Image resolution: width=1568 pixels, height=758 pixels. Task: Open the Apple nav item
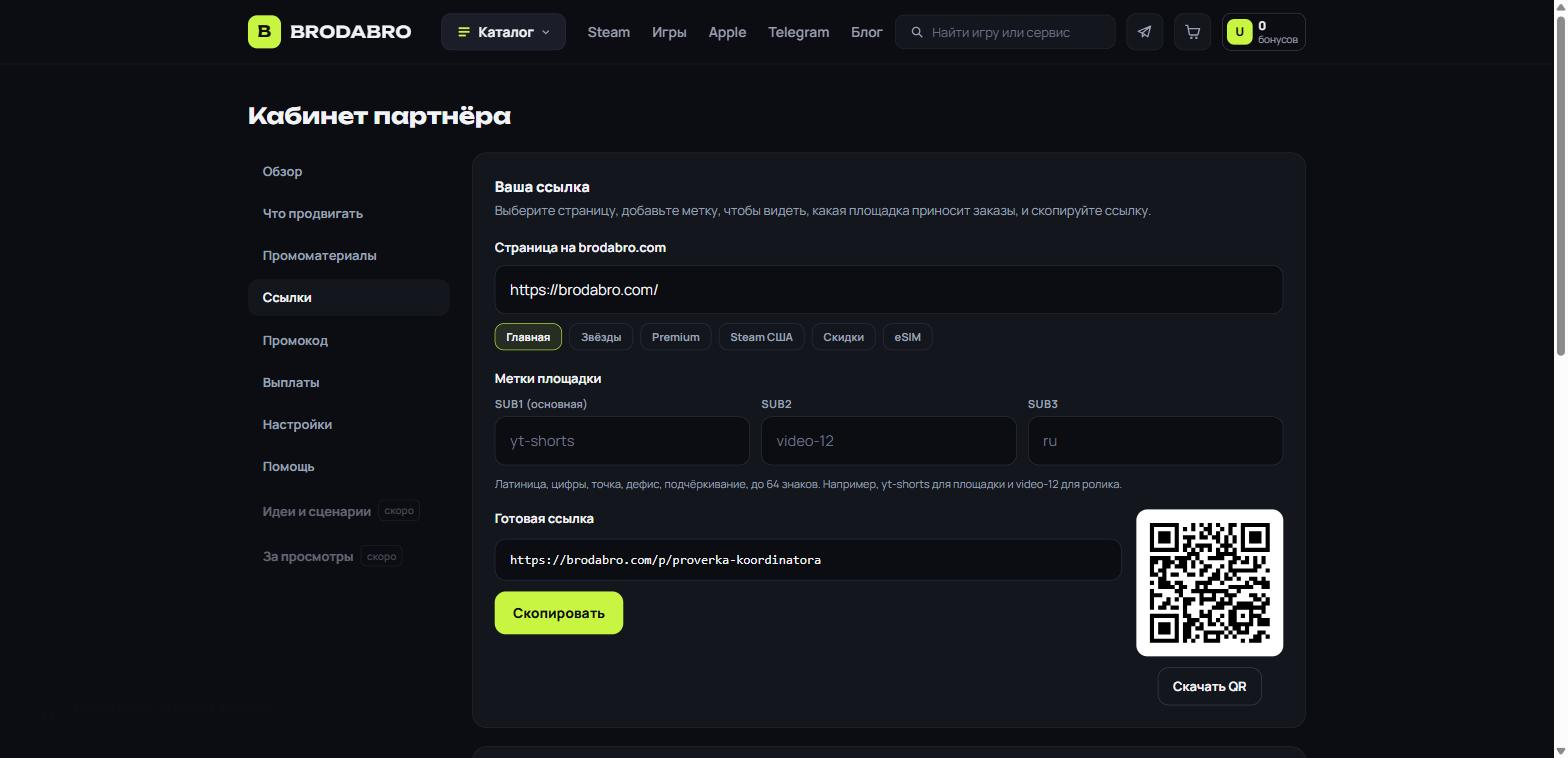727,32
